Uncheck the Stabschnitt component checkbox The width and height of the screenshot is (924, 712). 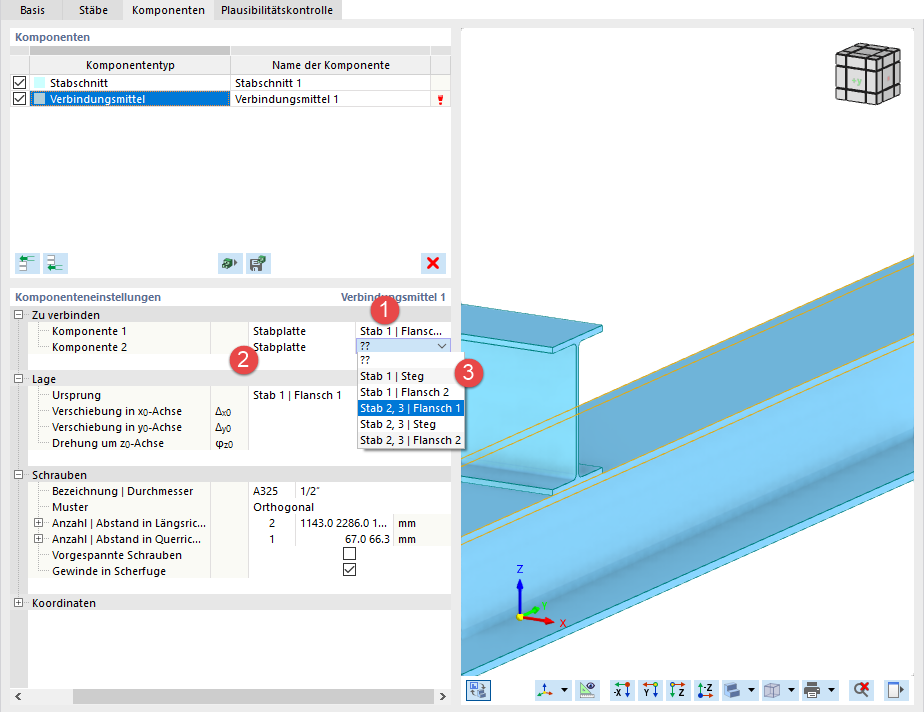point(19,83)
